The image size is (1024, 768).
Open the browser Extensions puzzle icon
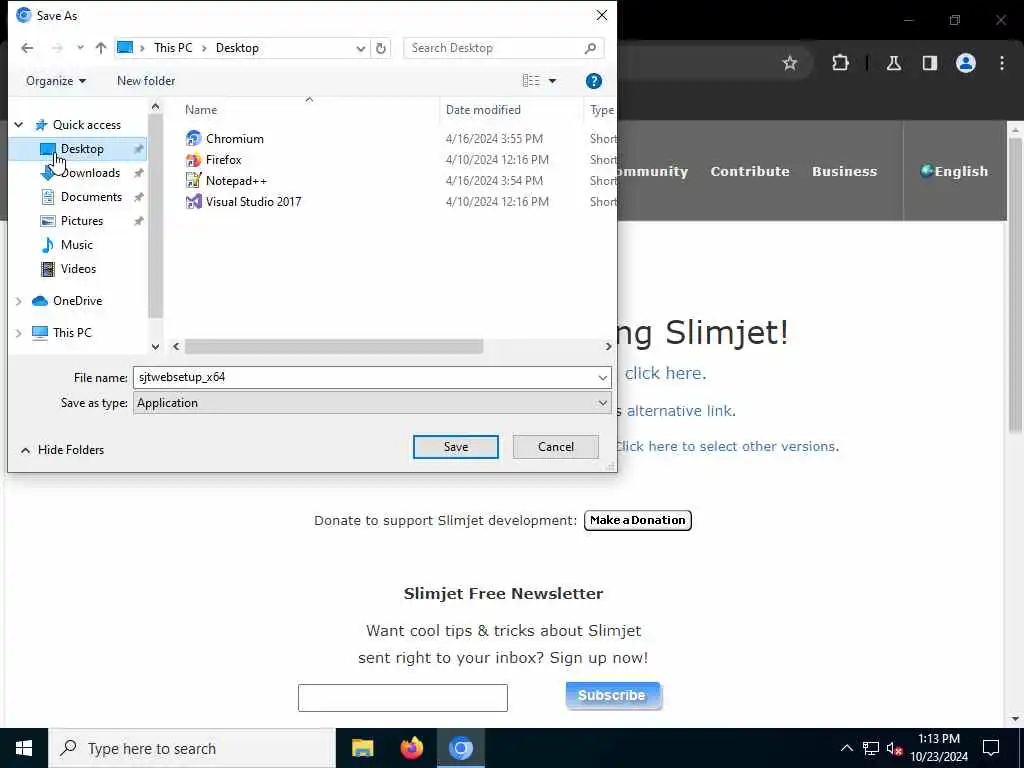click(x=840, y=63)
